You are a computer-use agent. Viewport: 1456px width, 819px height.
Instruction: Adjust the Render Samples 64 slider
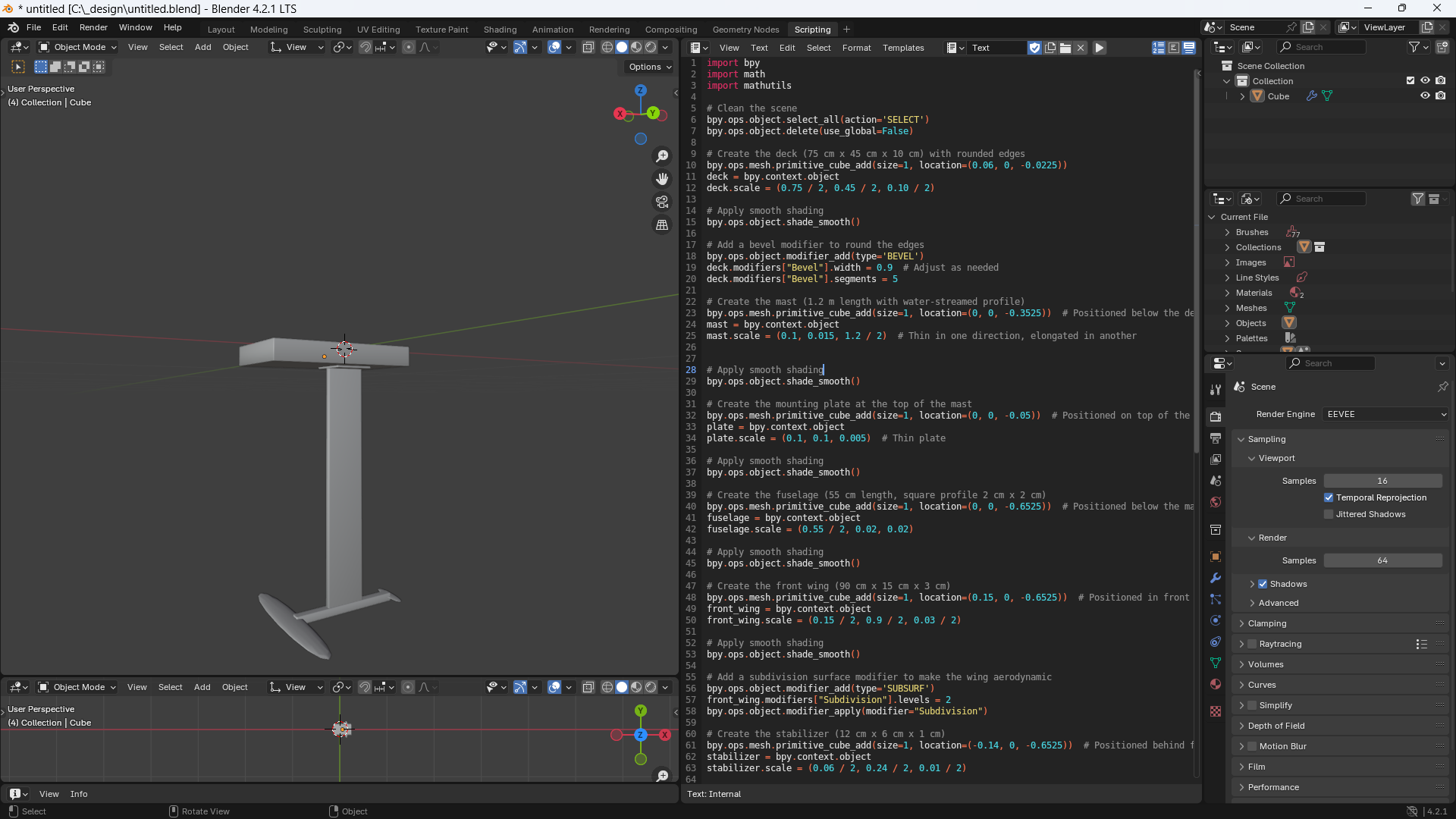pyautogui.click(x=1382, y=560)
